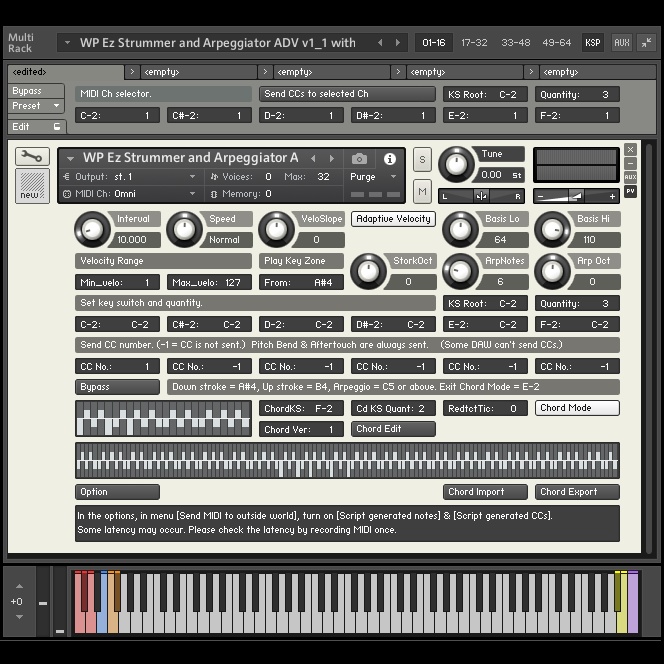
Task: Switch to the 17-32 instrument page
Action: [x=474, y=42]
